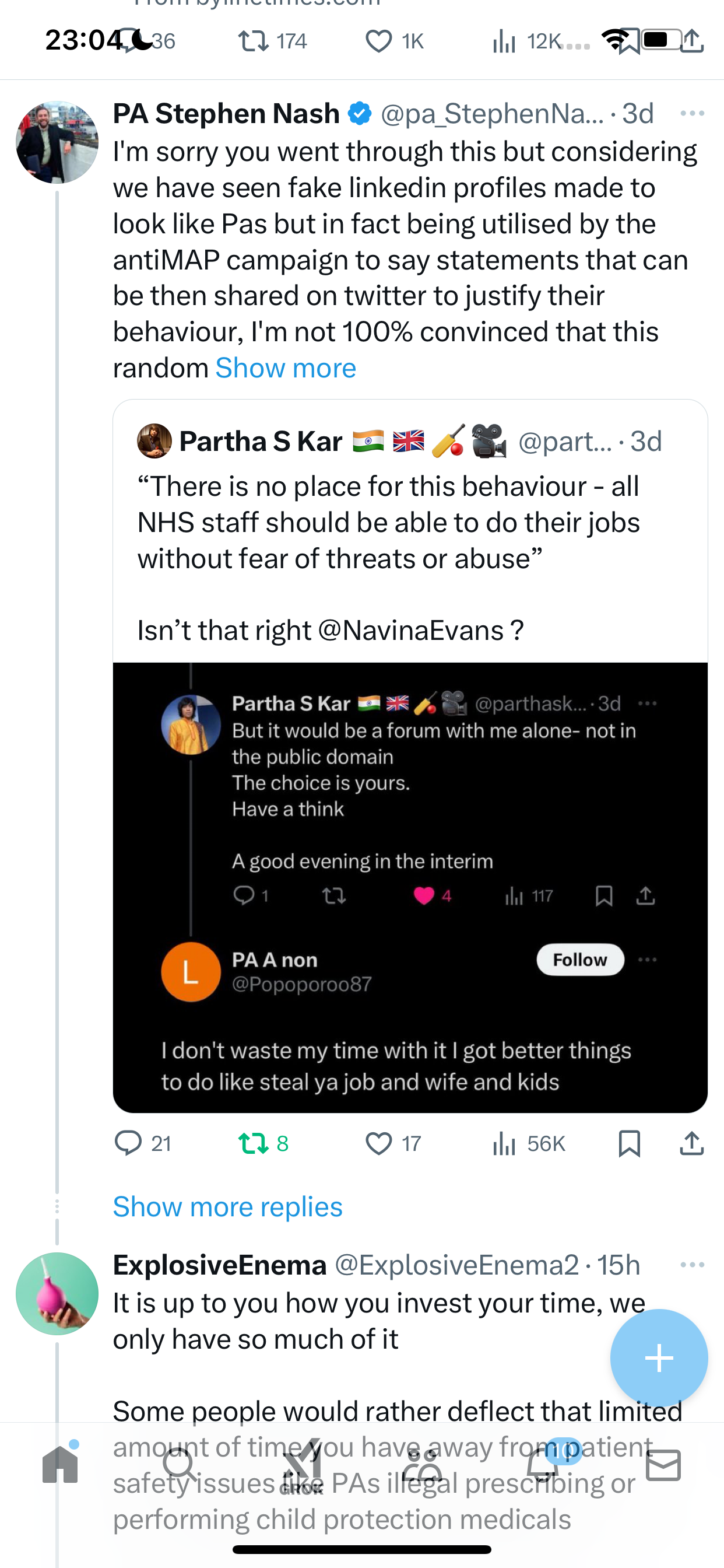Expand tweet text with Show more

coord(285,367)
